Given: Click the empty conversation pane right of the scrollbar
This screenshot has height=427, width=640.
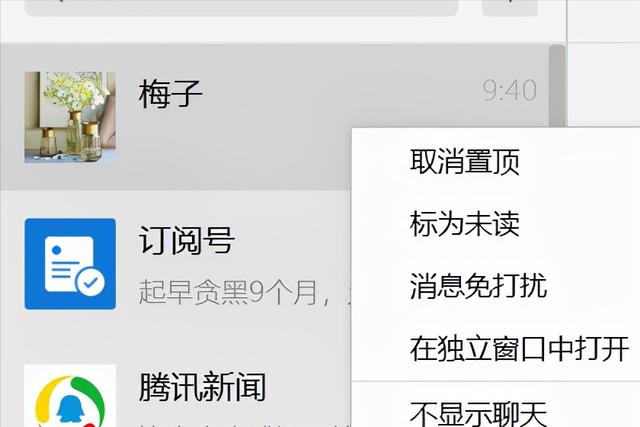Looking at the screenshot, I should click(604, 84).
